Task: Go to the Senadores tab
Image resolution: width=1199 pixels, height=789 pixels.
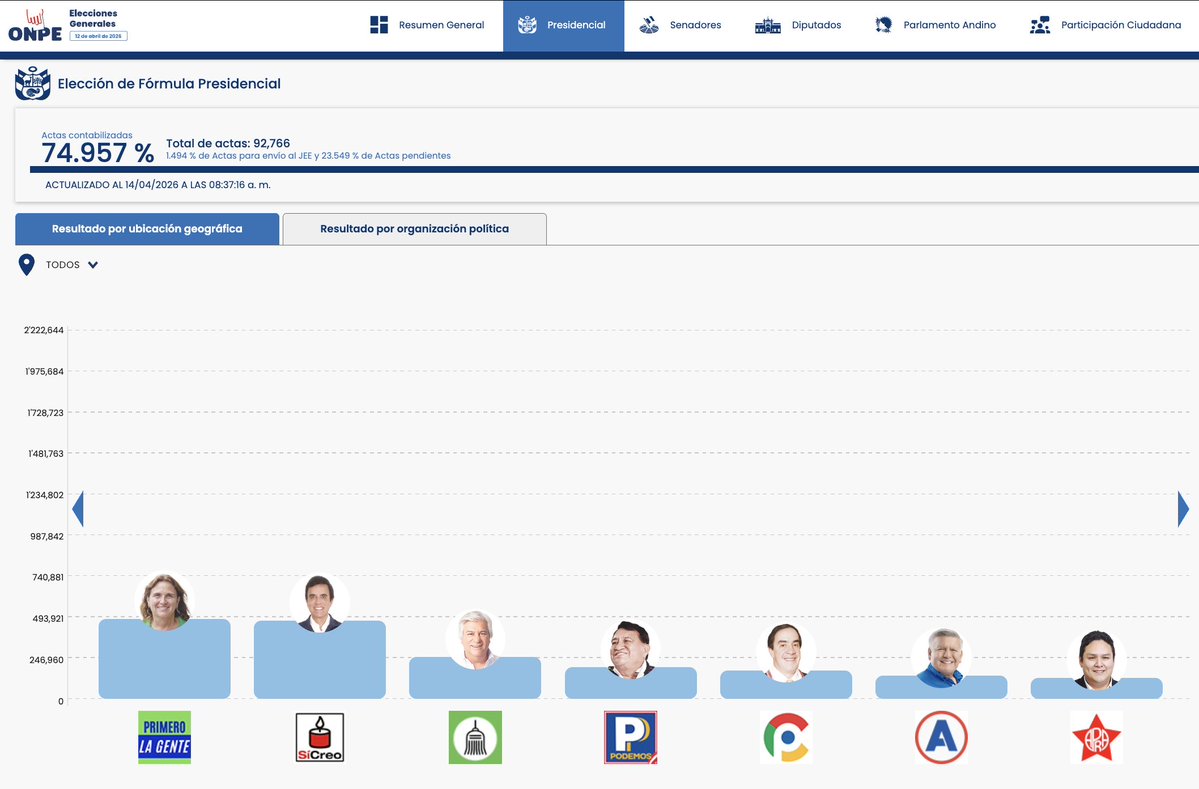Action: (681, 25)
